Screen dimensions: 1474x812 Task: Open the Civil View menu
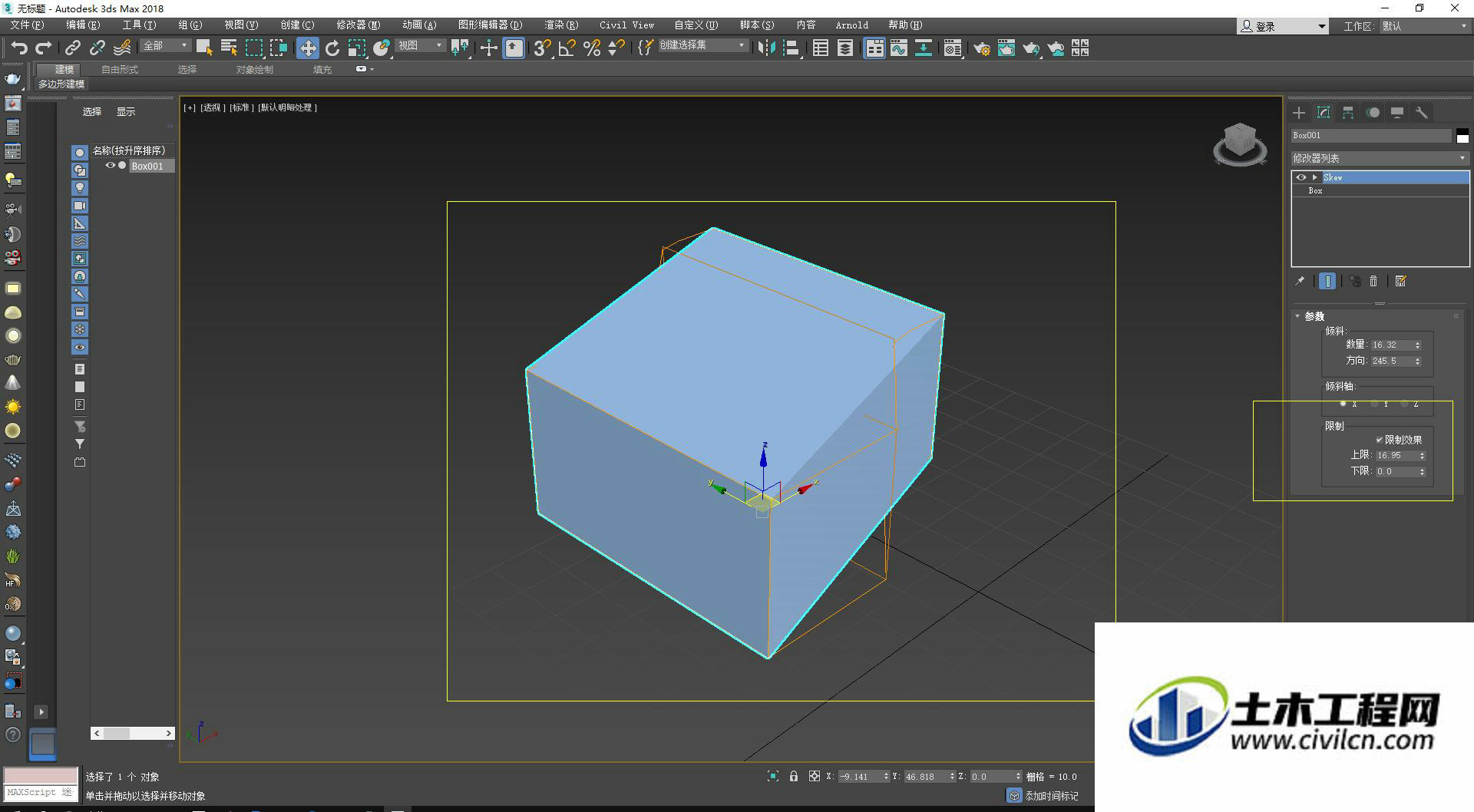coord(626,25)
